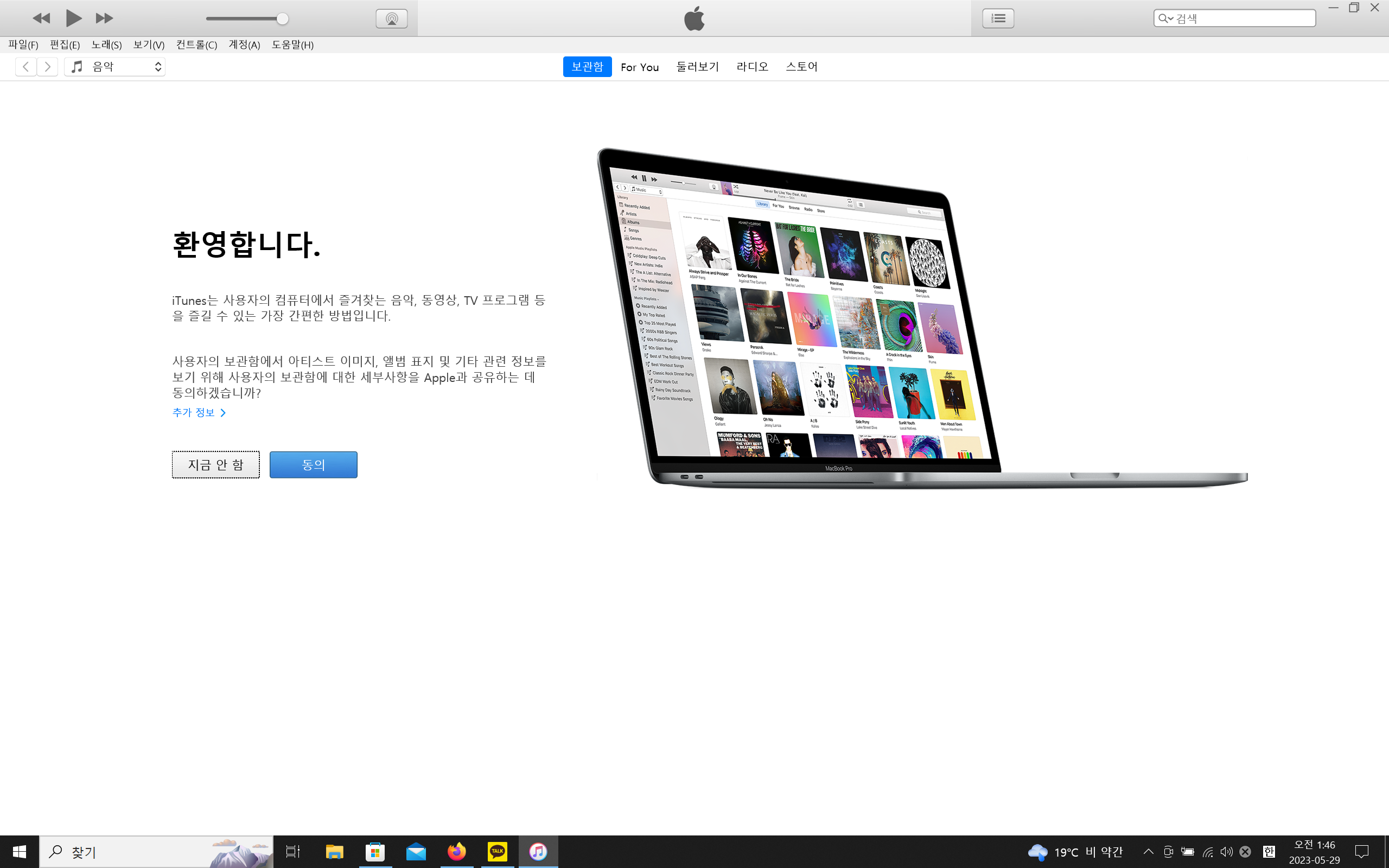This screenshot has width=1389, height=868.
Task: Click the Rewind (previous track) icon
Action: tap(41, 18)
